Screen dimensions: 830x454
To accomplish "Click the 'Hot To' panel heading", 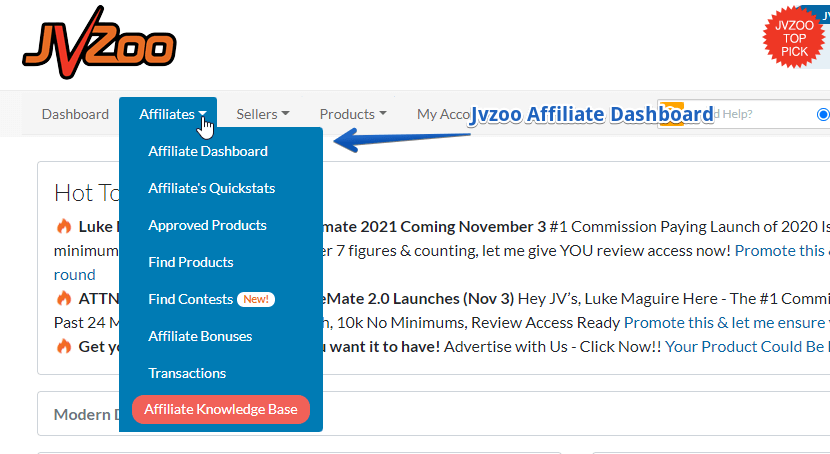I will (x=87, y=193).
